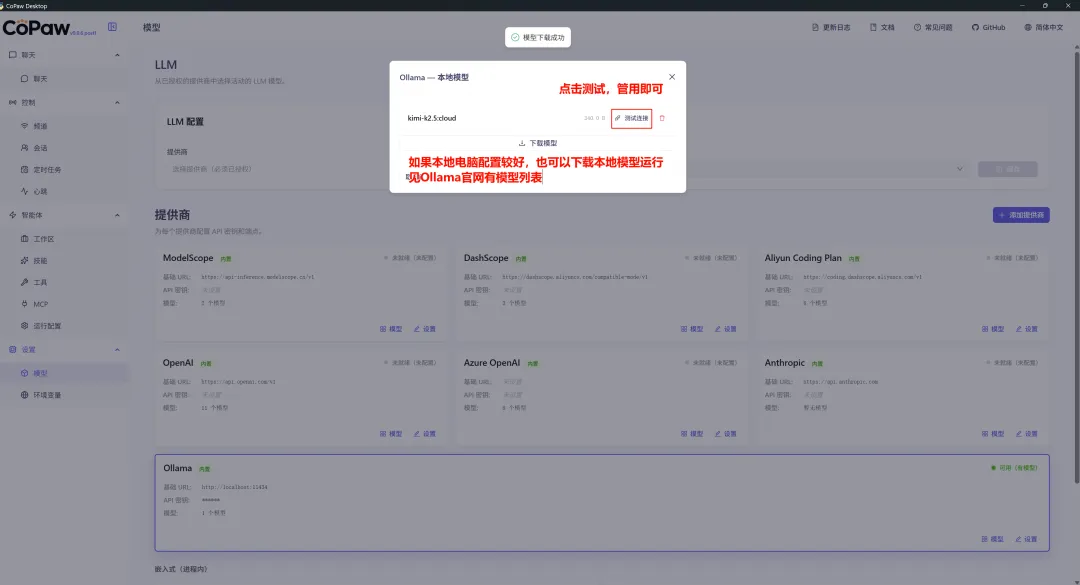This screenshot has width=1080, height=585.
Task: Click the Aliyun Coding Plan provider title
Action: click(x=803, y=258)
